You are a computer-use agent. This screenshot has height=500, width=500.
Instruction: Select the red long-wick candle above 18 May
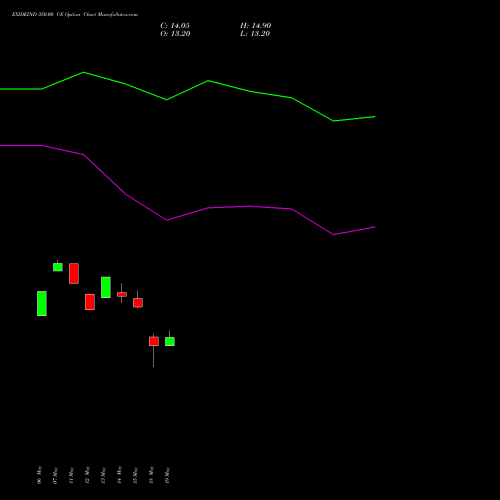coord(154,341)
